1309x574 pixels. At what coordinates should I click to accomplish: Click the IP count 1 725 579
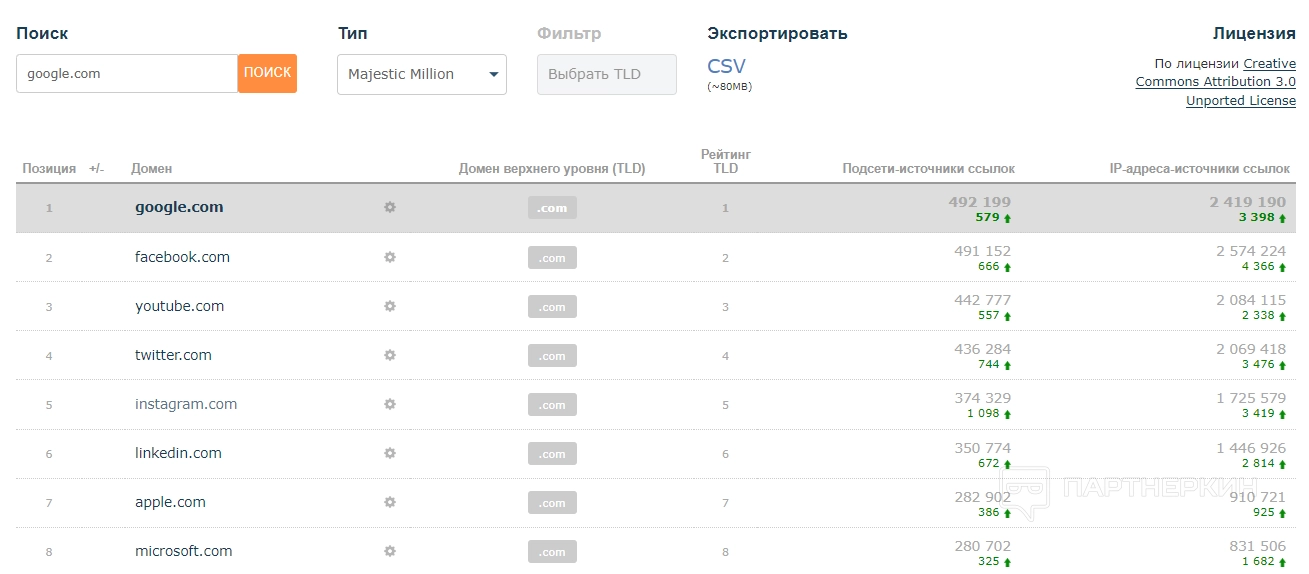1251,398
